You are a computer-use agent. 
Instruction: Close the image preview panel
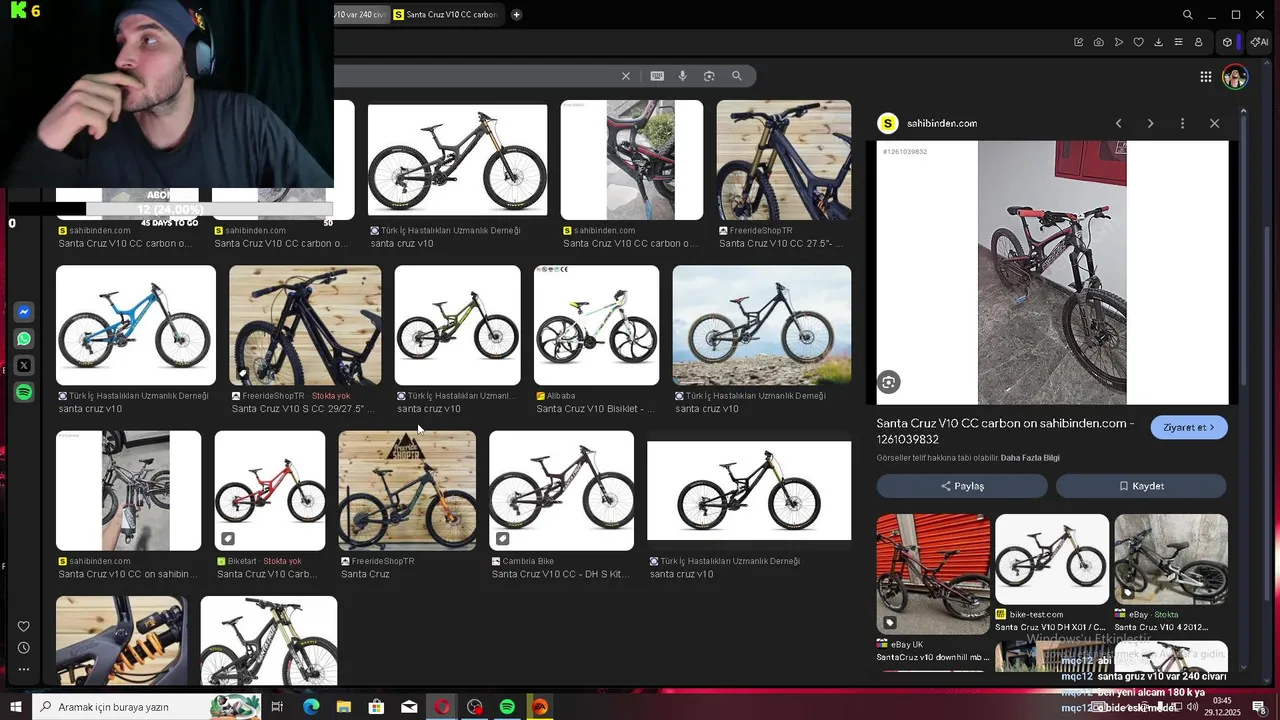click(1214, 123)
